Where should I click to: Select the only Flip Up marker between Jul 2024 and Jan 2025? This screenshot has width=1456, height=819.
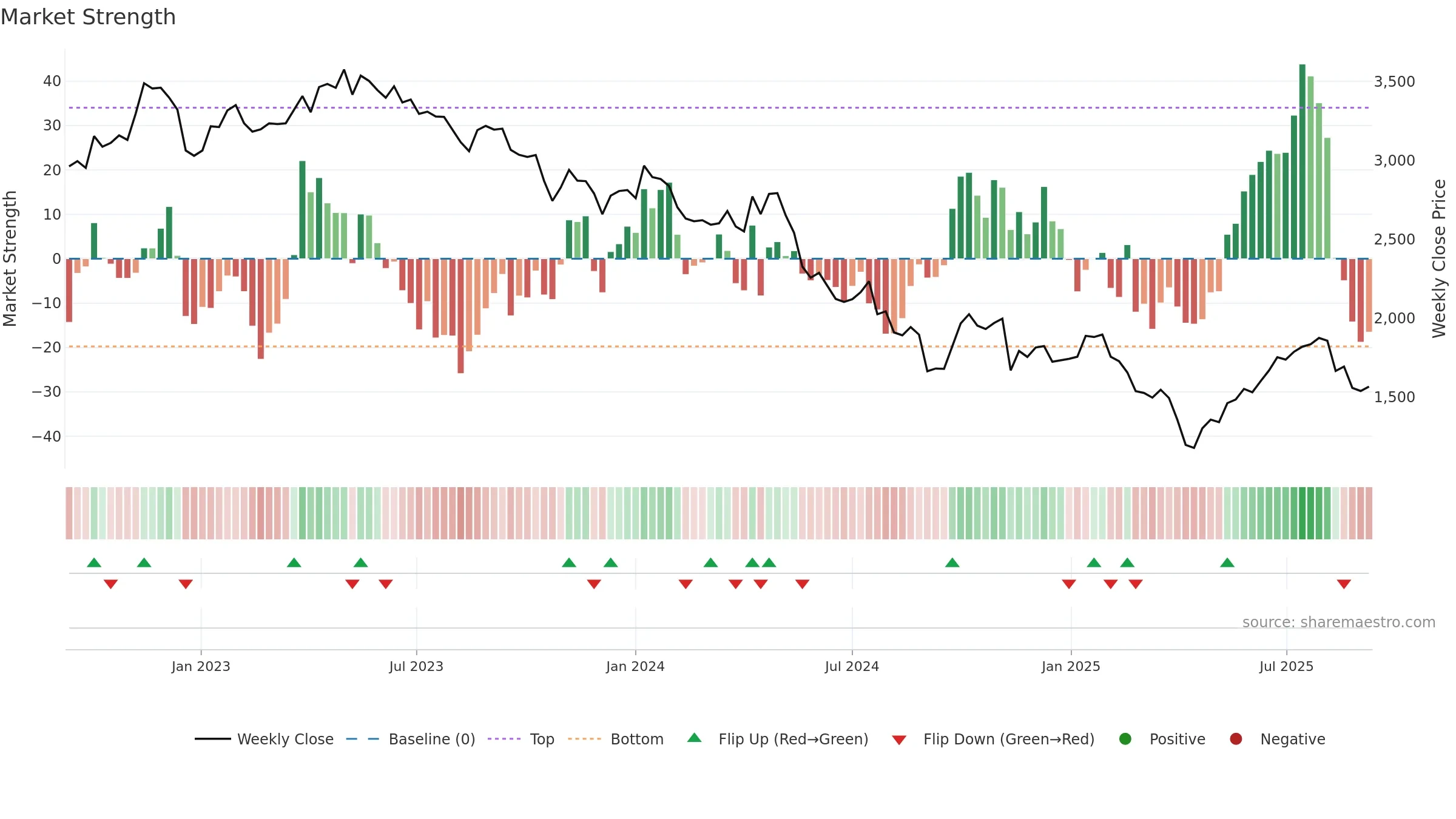[952, 562]
